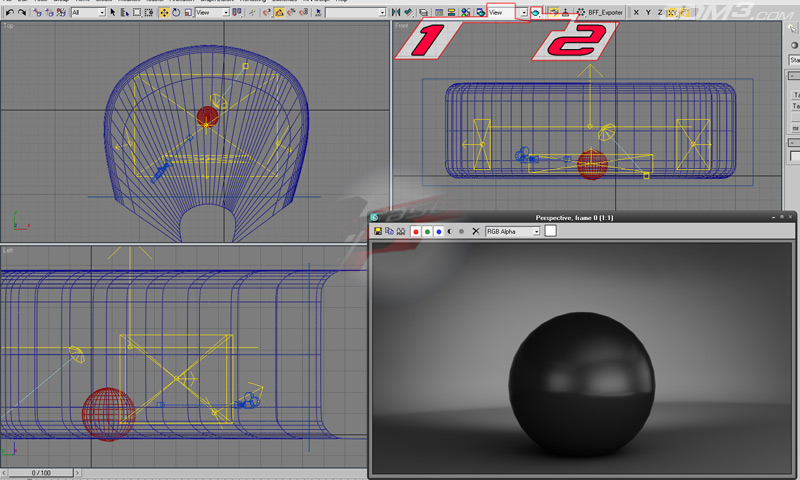This screenshot has width=800, height=480.
Task: Activate the Select and Move tool
Action: 164,12
